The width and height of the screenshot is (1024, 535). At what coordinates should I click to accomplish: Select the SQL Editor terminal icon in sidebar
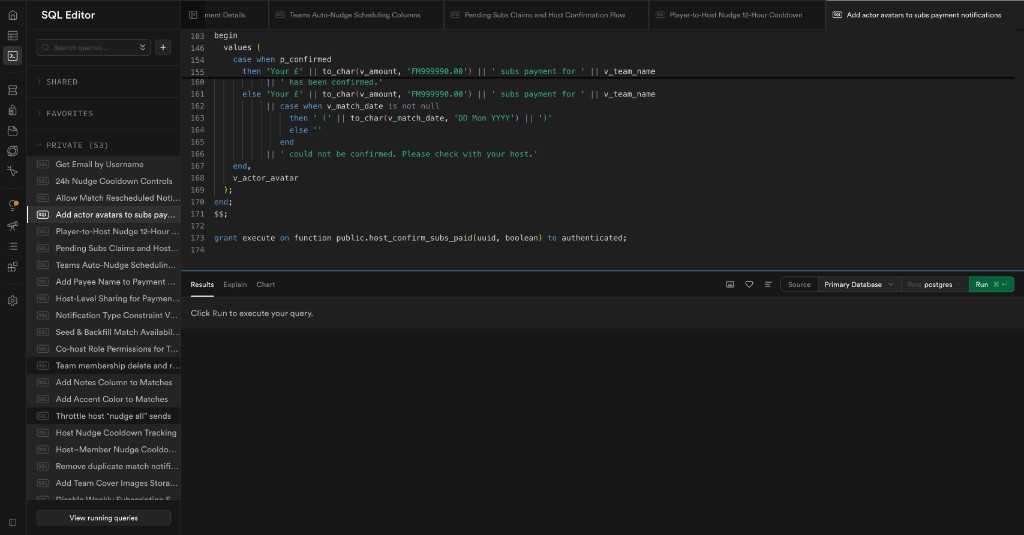(12, 56)
